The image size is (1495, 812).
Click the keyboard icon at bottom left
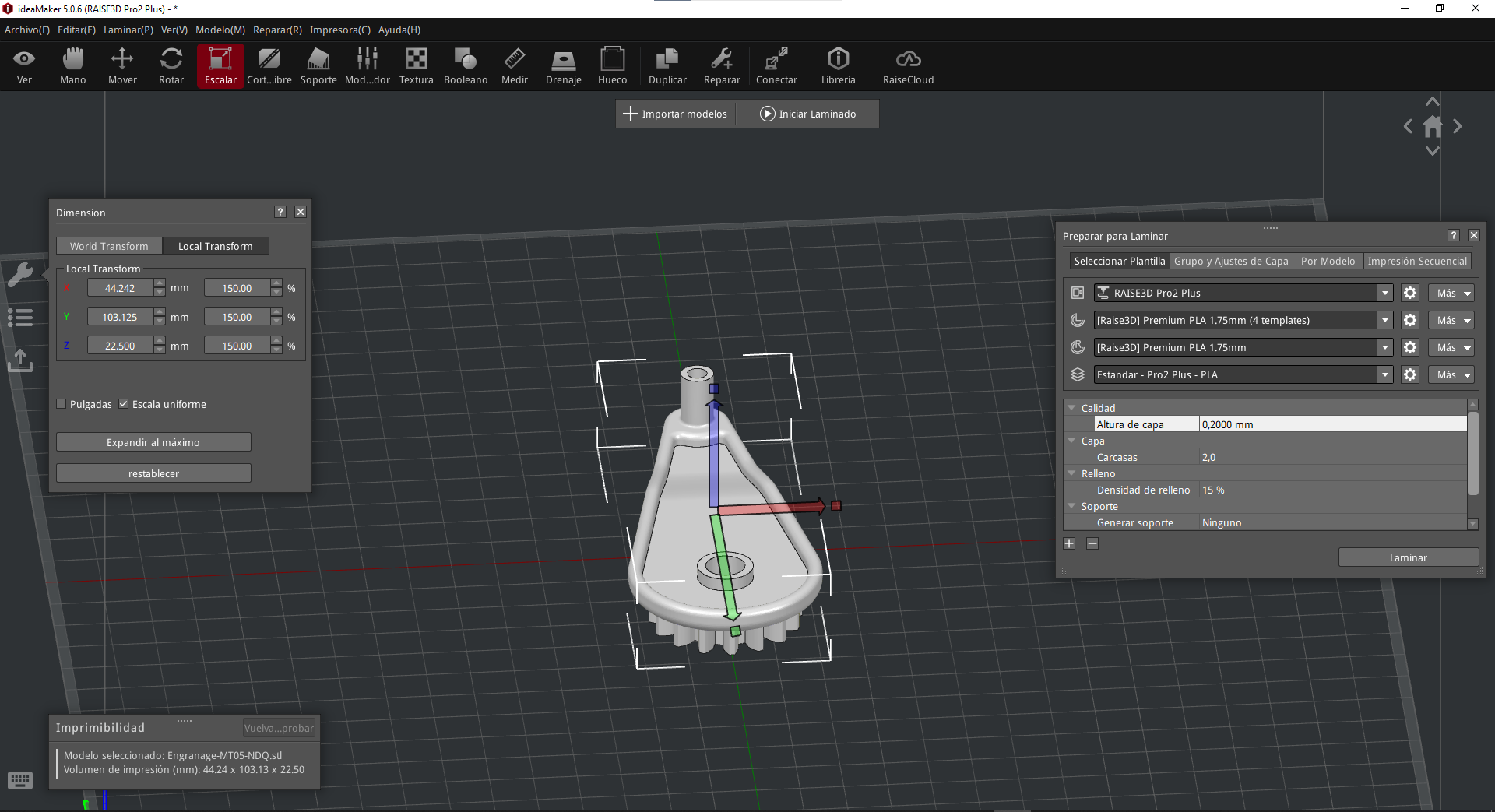coord(20,780)
